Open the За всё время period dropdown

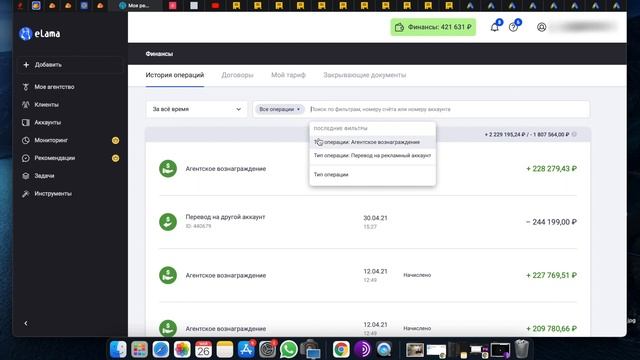point(197,109)
